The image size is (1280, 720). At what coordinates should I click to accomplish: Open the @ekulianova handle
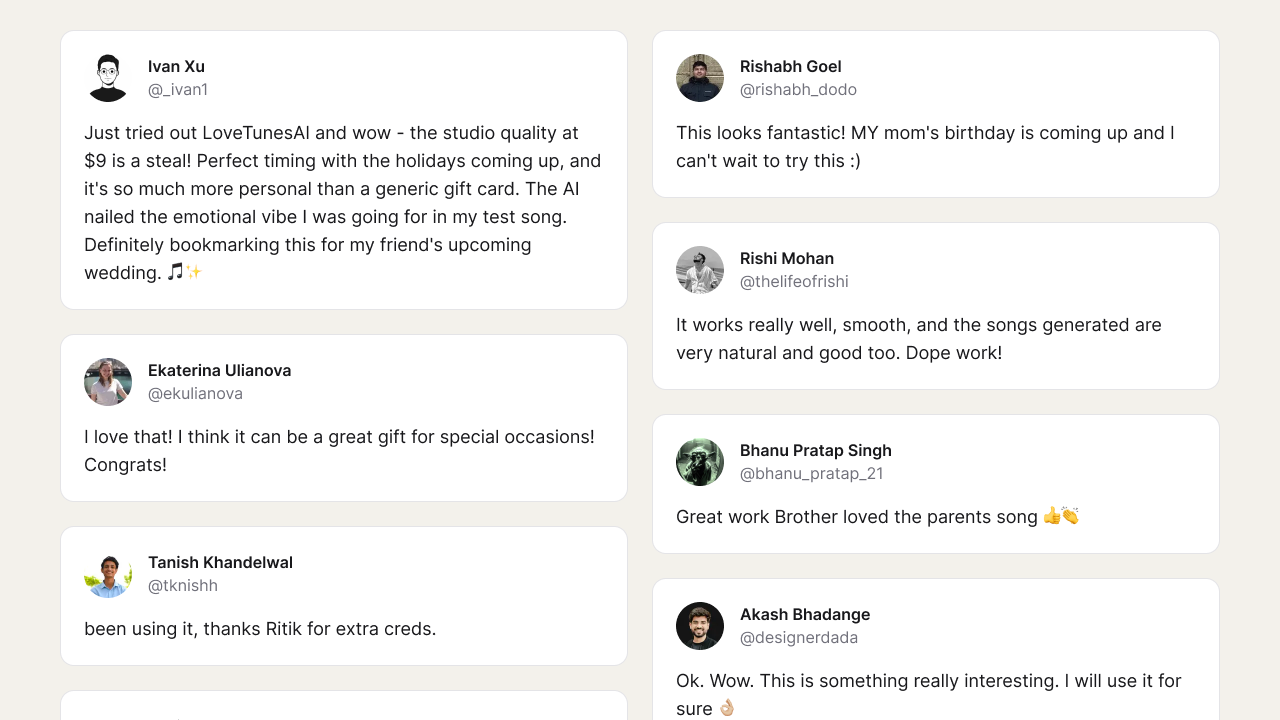(x=195, y=394)
